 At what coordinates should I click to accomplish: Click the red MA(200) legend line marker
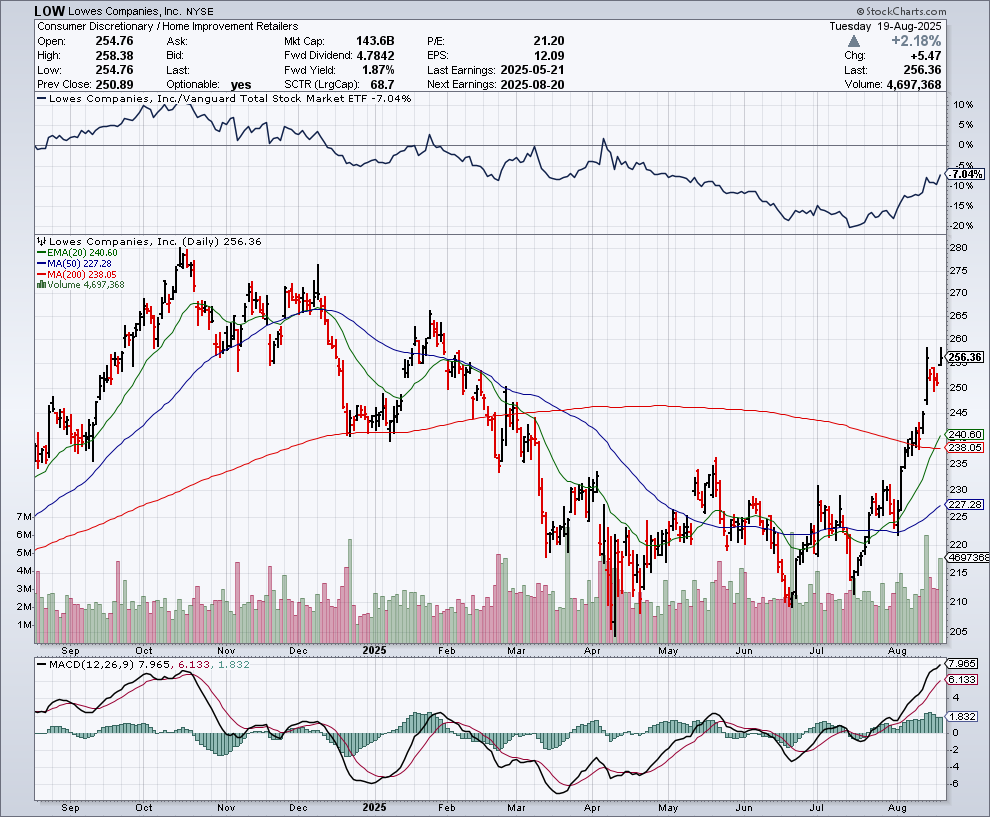pos(42,274)
